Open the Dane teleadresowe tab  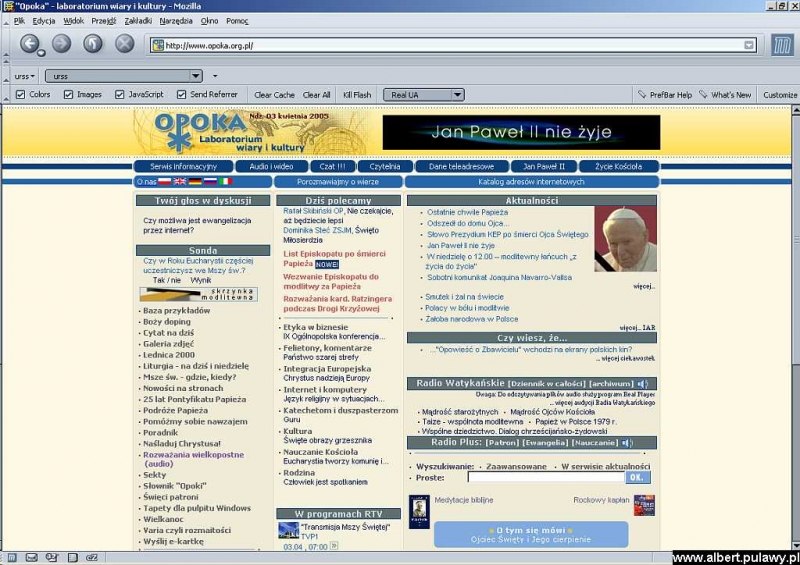click(461, 166)
